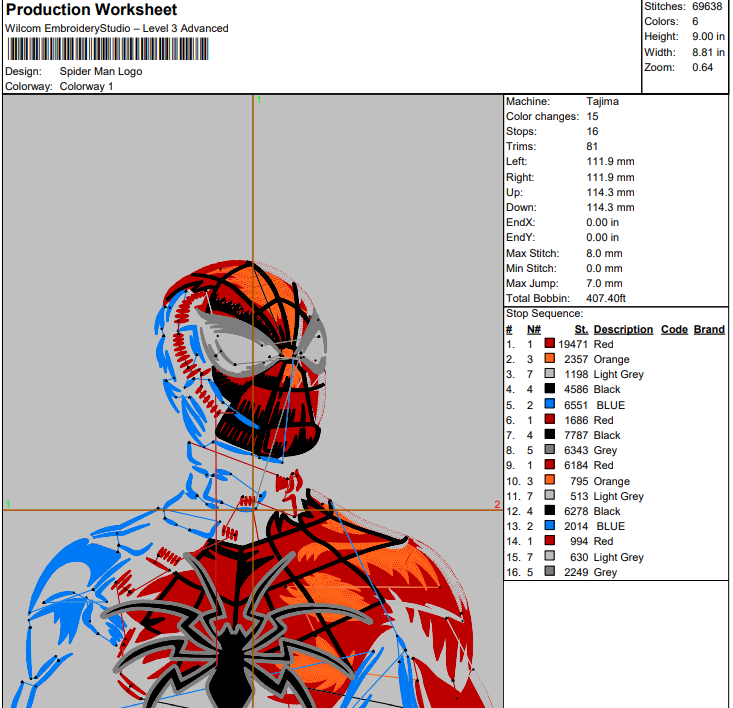The height and width of the screenshot is (708, 733).
Task: Click the '#' column header
Action: tap(509, 329)
